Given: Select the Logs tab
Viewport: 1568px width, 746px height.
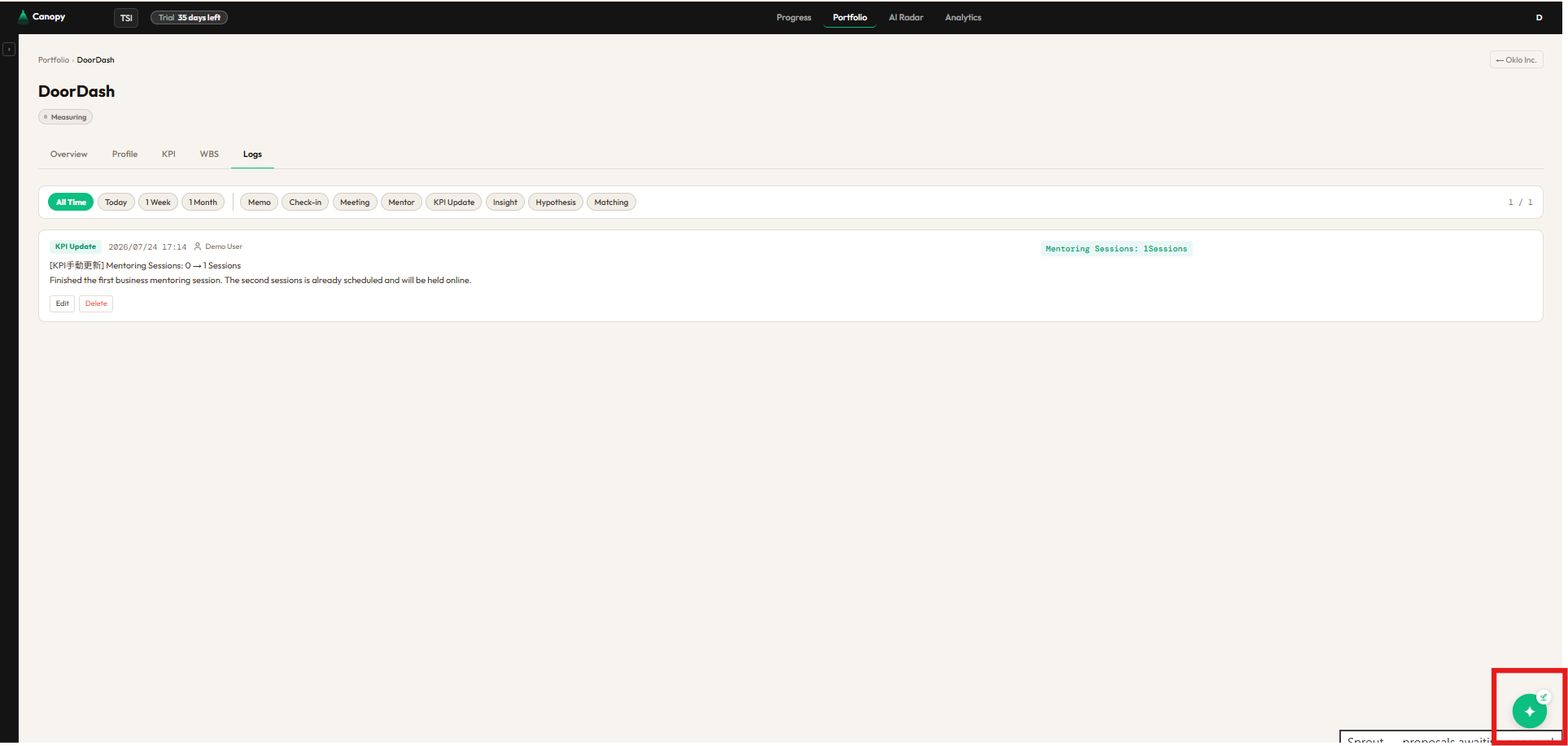Looking at the screenshot, I should click(252, 154).
